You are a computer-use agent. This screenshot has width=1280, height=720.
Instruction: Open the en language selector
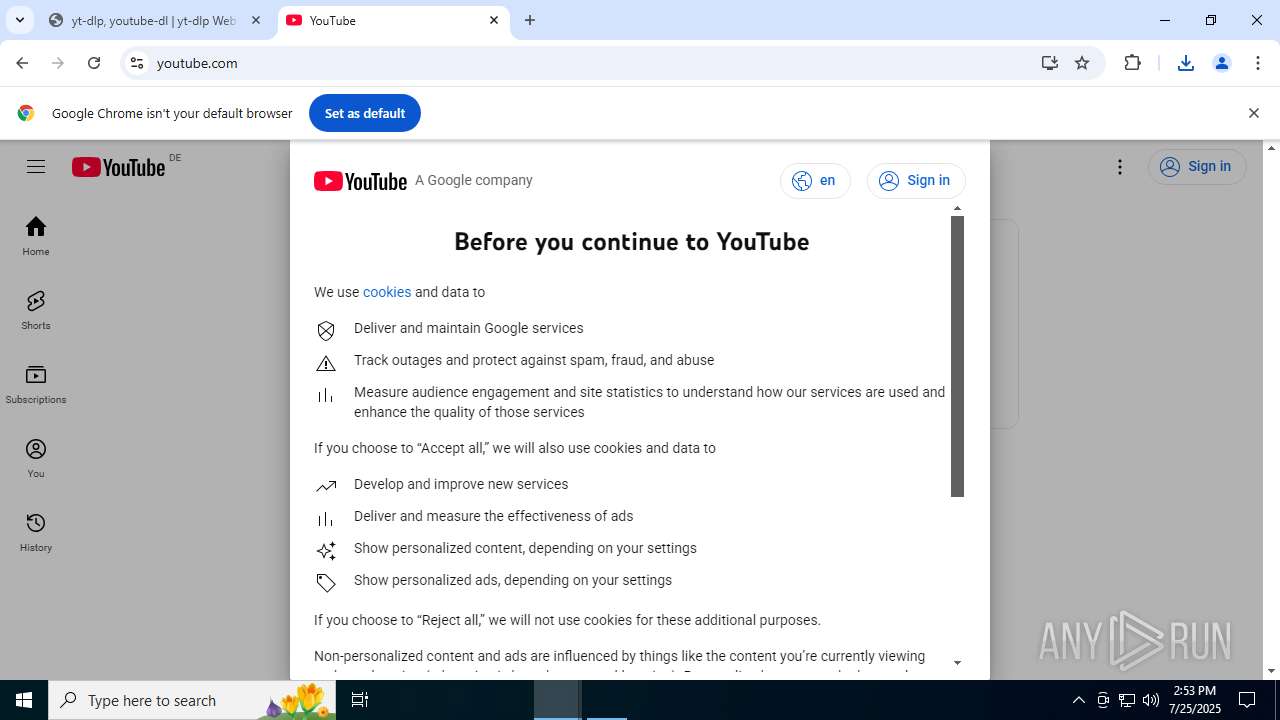pos(815,181)
